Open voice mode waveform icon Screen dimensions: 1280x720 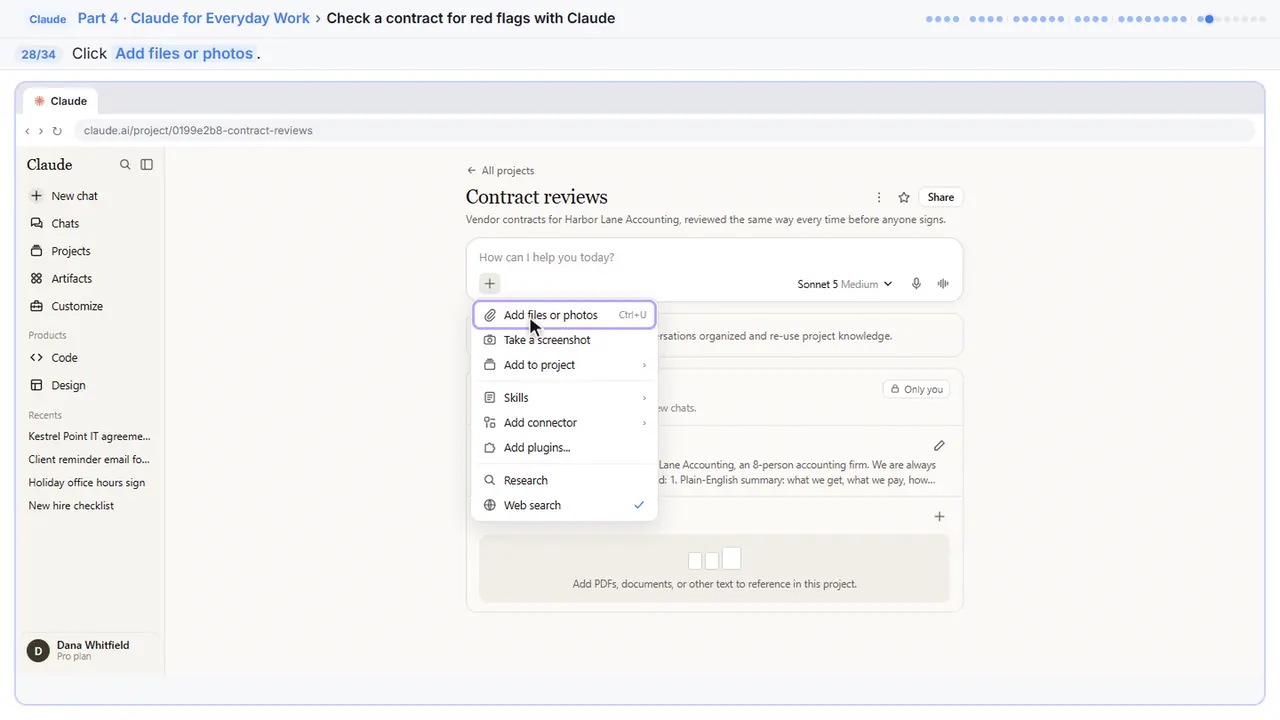(x=943, y=284)
